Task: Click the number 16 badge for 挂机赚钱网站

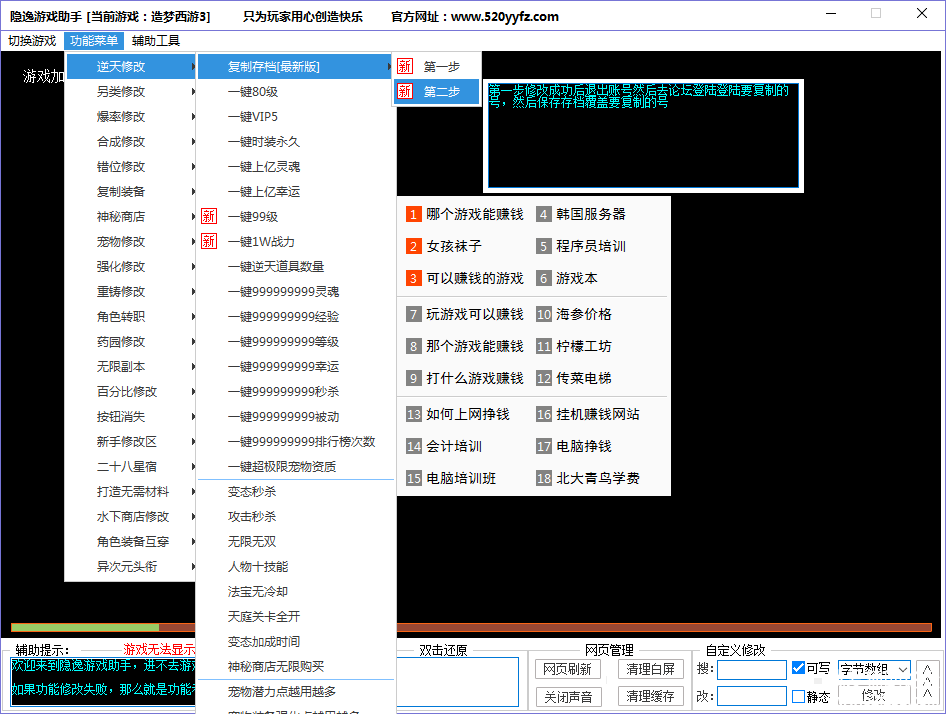Action: tap(544, 415)
